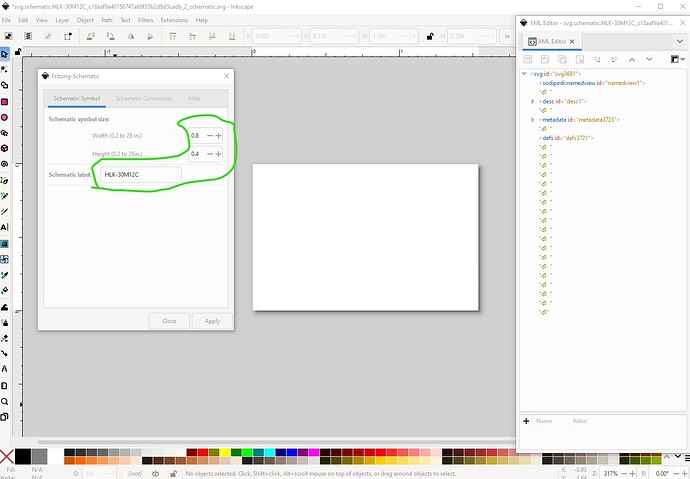Screen dimensions: 690x479
Task: Activate the Text tool
Action: point(4,227)
